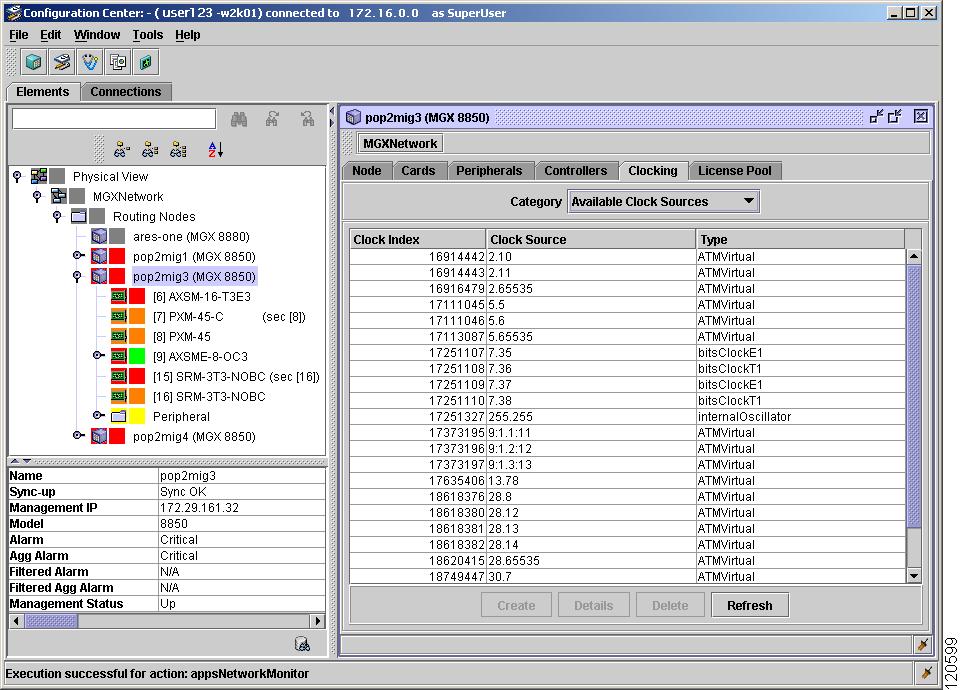Click the find-previous icon beside binoculars

click(272, 119)
